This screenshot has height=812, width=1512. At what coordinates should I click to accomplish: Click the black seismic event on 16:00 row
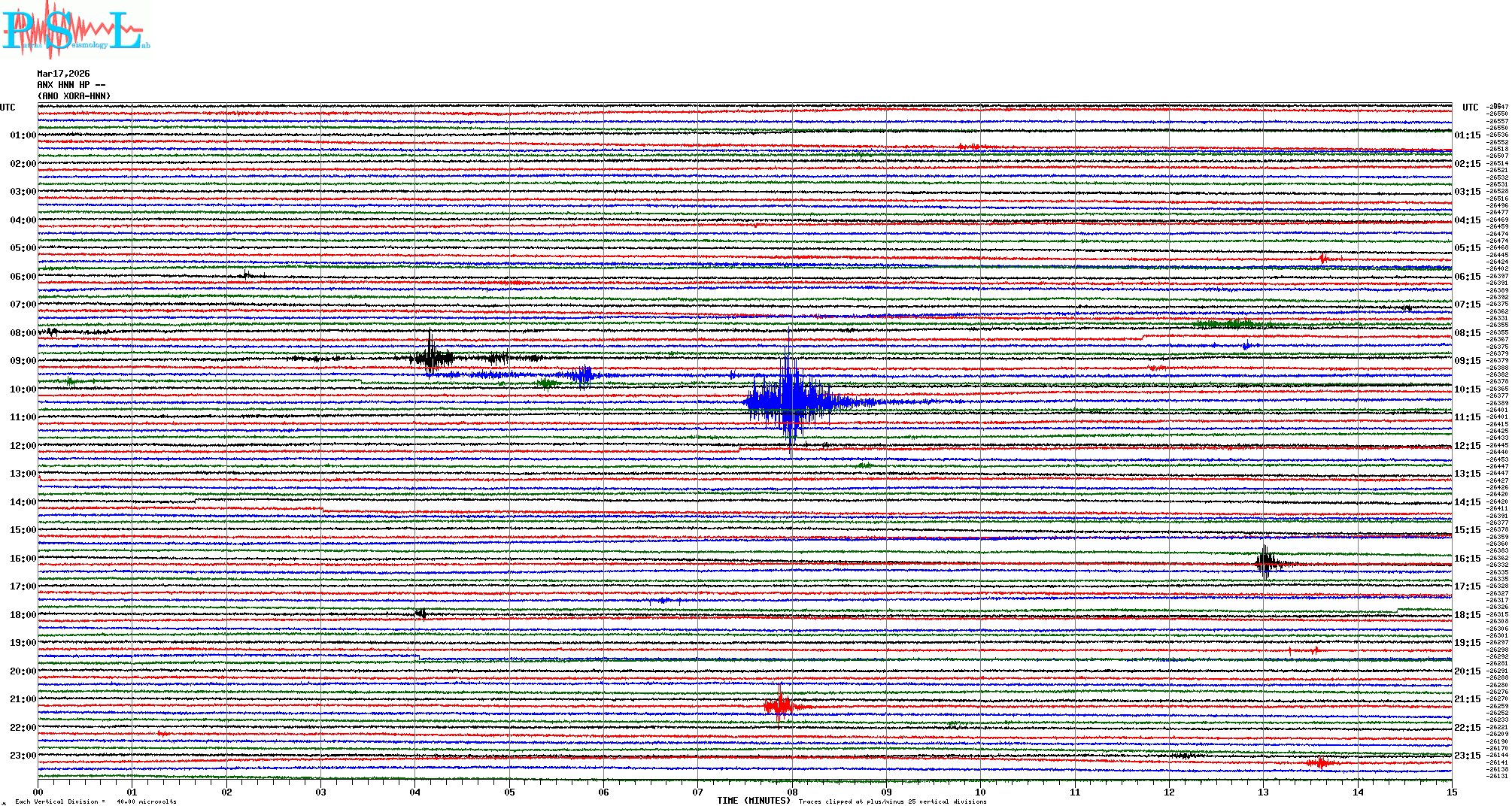pyautogui.click(x=1266, y=562)
